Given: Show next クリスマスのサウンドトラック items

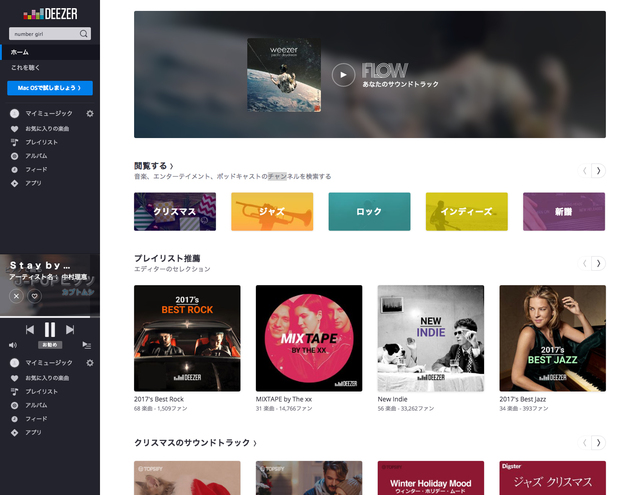Looking at the screenshot, I should 598,443.
